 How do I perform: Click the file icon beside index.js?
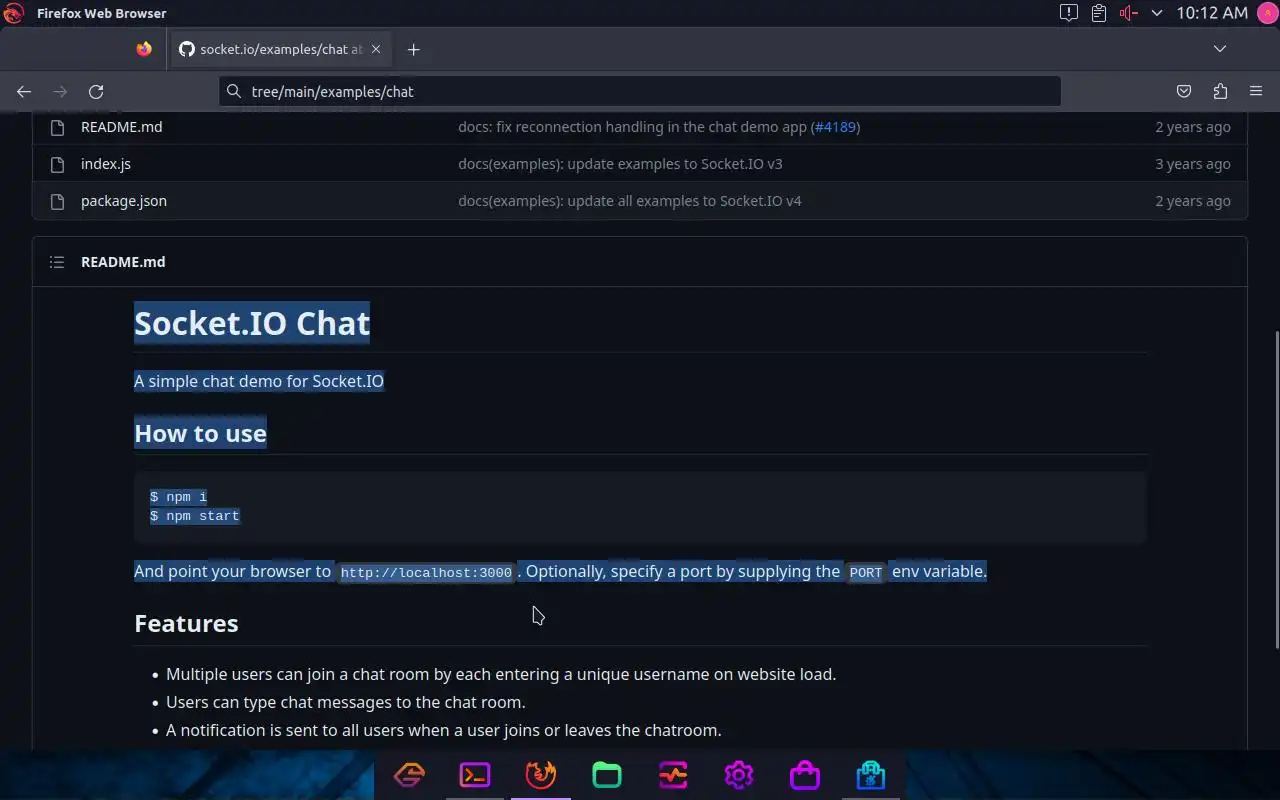[57, 164]
